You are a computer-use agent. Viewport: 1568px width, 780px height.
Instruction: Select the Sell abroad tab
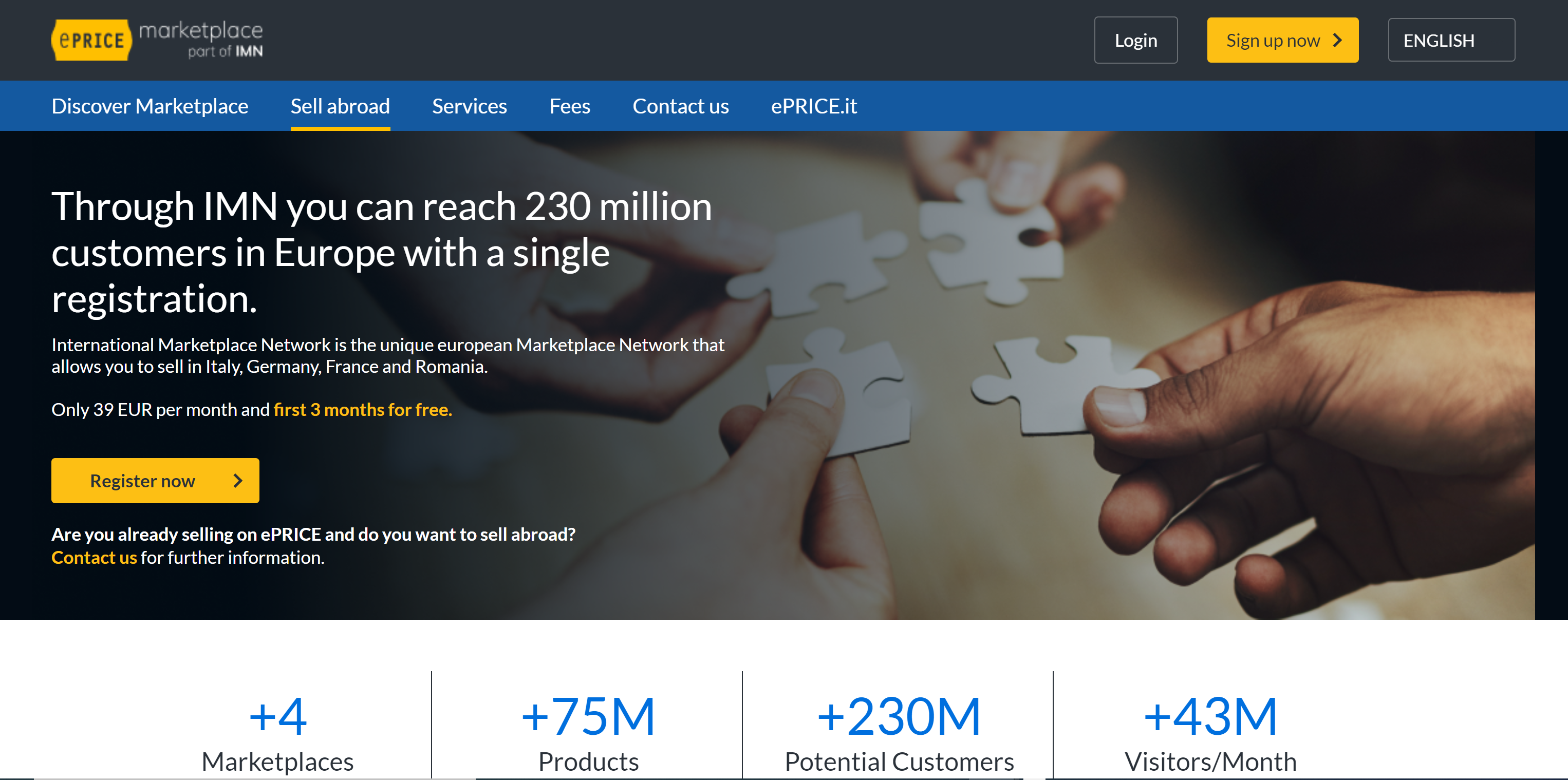[x=340, y=106]
